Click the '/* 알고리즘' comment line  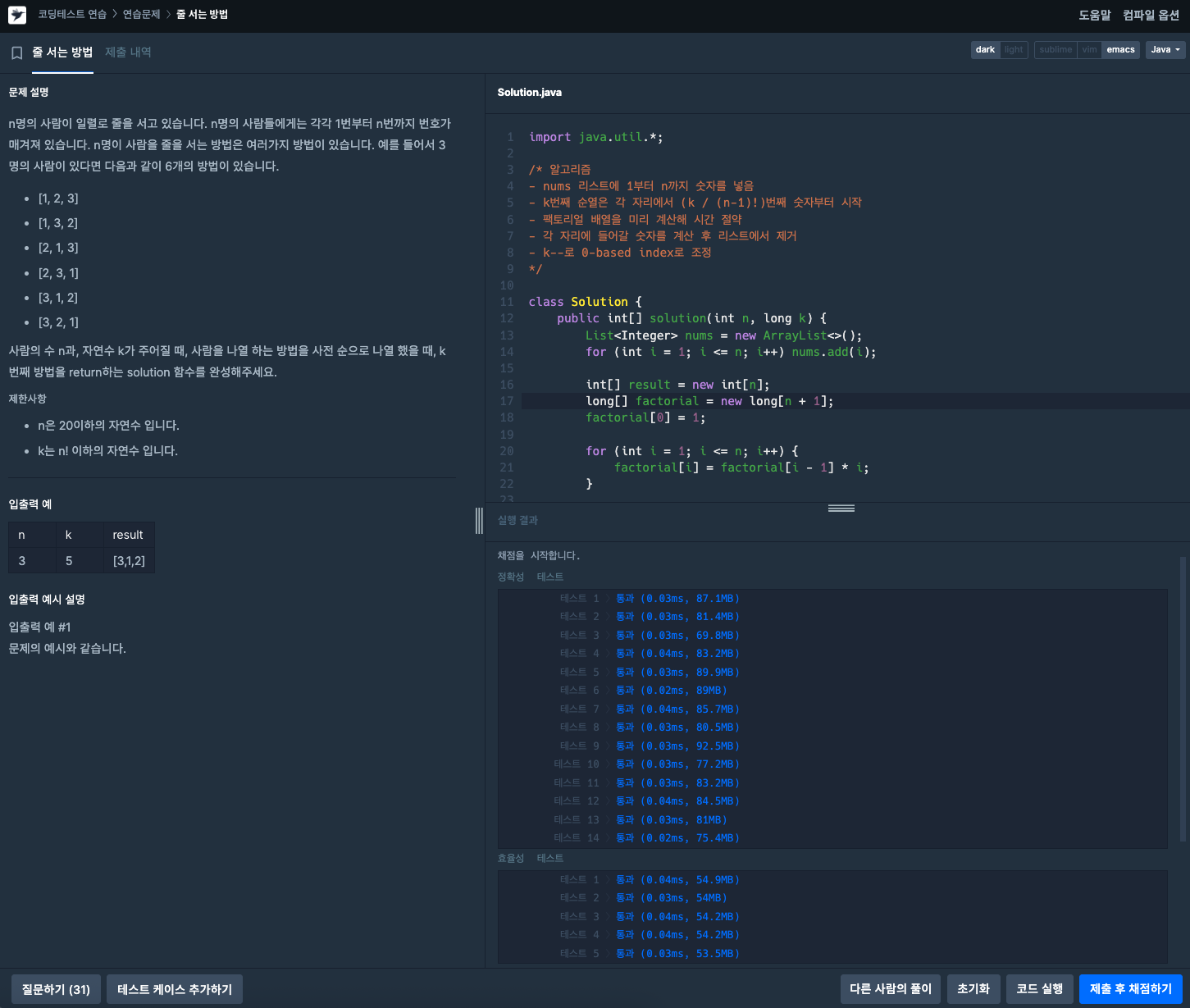[559, 170]
